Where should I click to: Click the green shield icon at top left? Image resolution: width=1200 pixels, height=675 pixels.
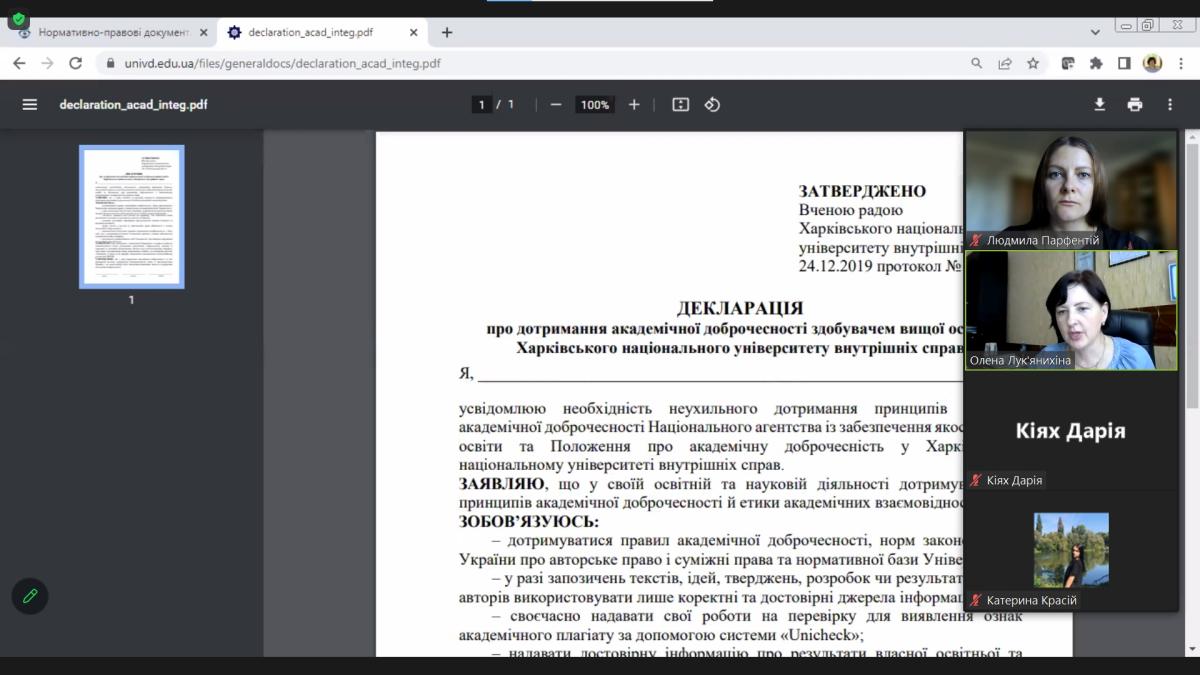tap(18, 18)
